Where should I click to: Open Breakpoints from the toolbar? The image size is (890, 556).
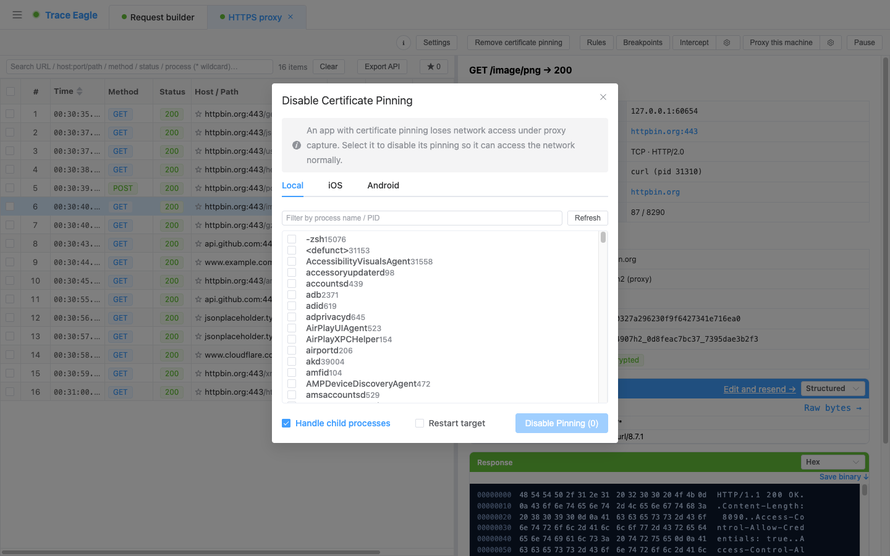[x=643, y=43]
